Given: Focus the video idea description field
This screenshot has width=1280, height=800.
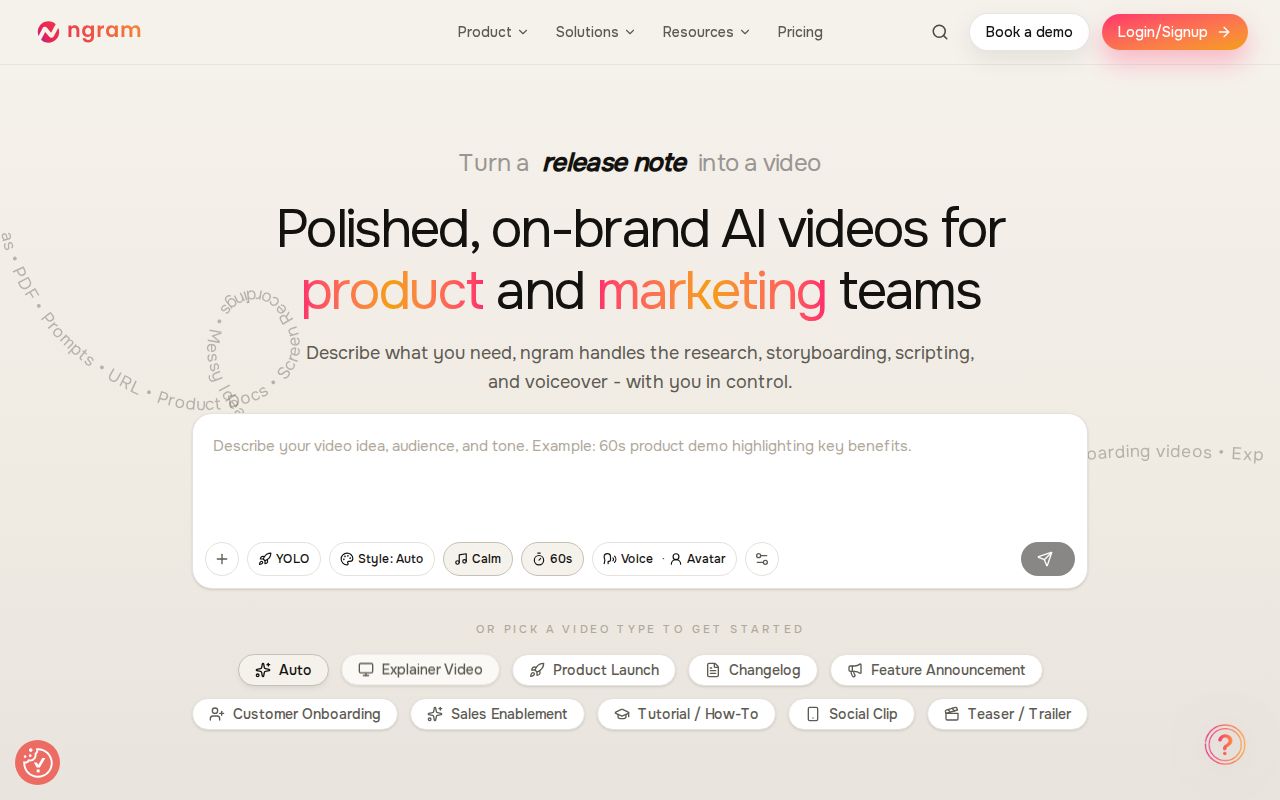Looking at the screenshot, I should pos(640,476).
